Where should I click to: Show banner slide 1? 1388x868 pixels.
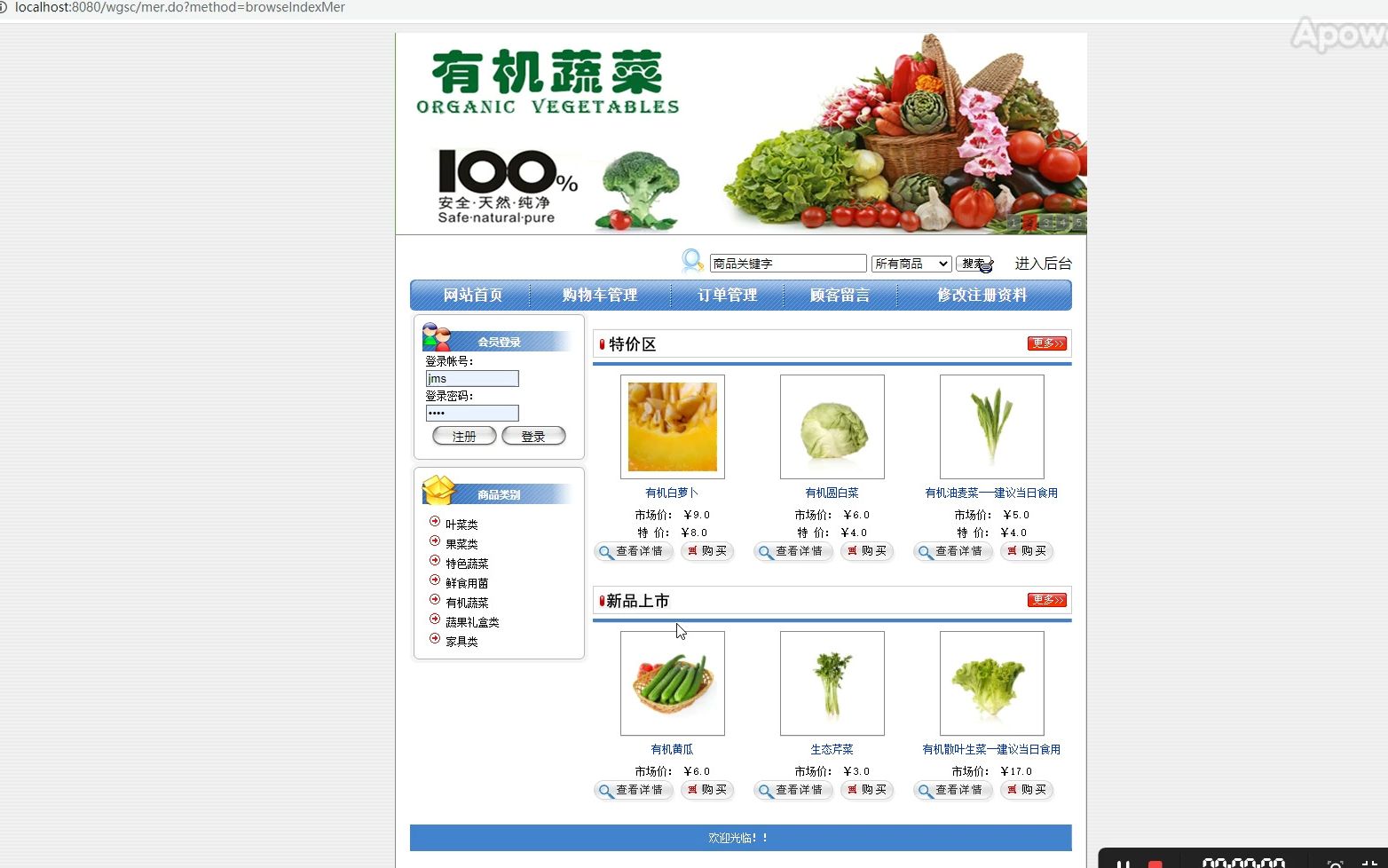click(1013, 223)
